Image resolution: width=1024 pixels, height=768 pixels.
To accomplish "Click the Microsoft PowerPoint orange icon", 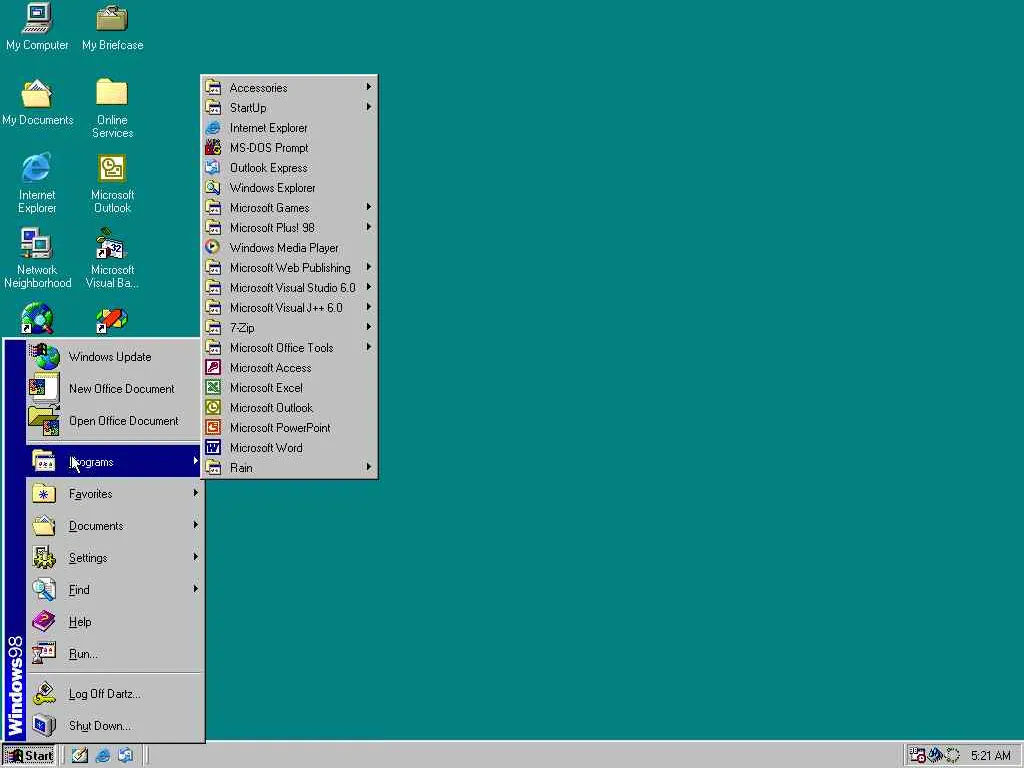I will click(213, 428).
